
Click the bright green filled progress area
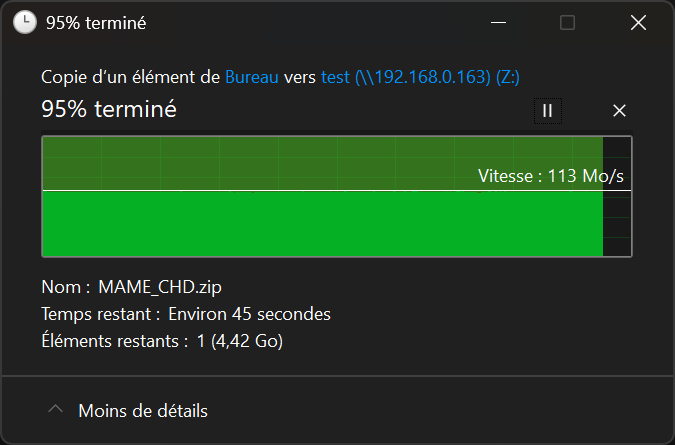pos(320,225)
